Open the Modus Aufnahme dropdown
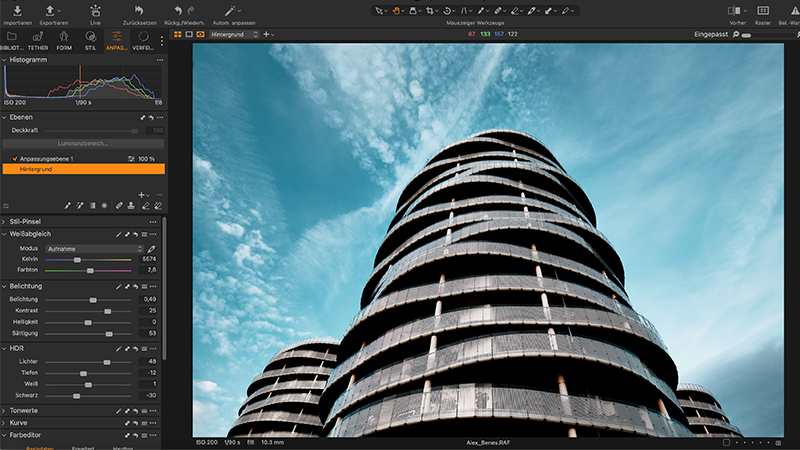 [95, 247]
